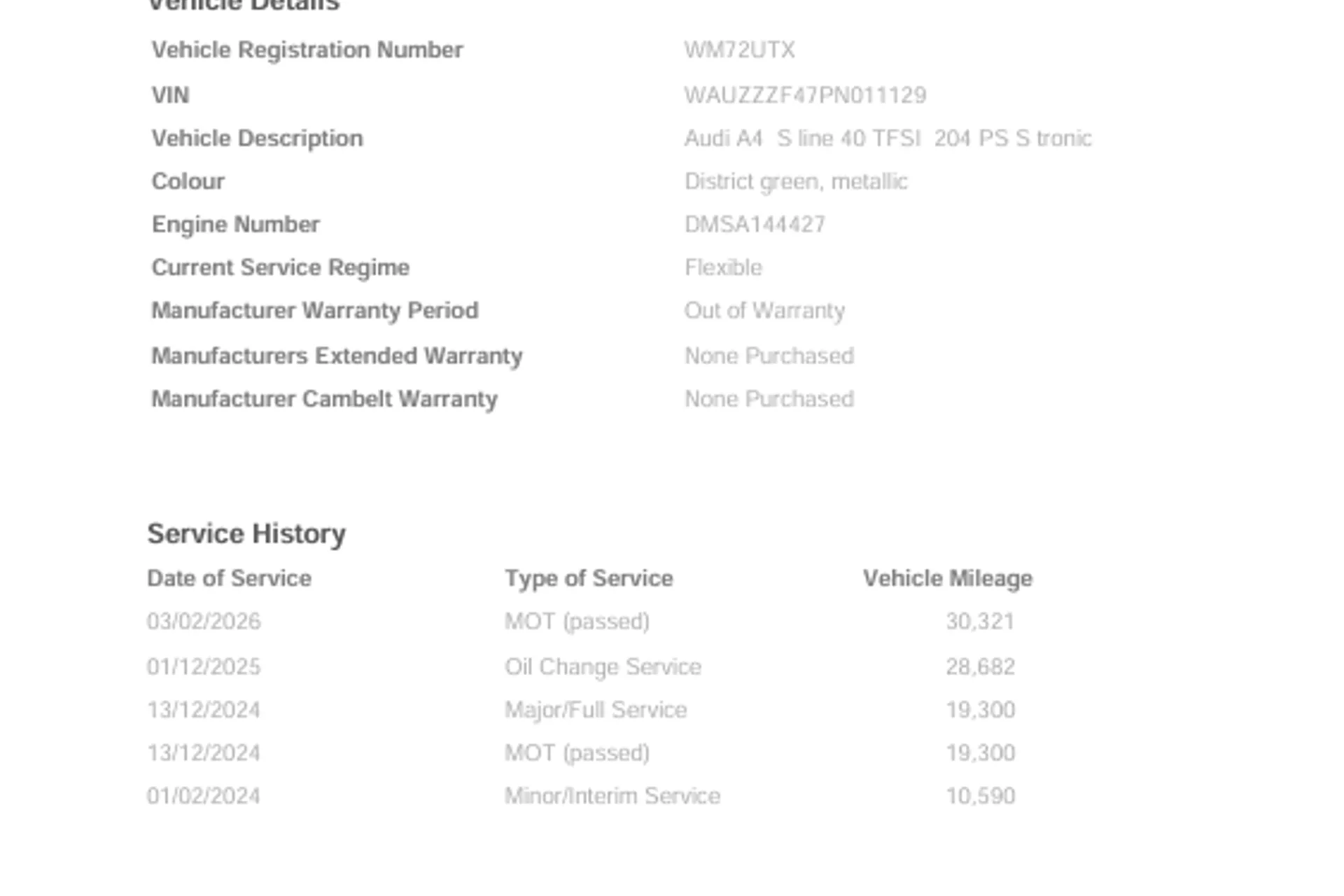Click Extended Warranty None Purchased value

[769, 356]
